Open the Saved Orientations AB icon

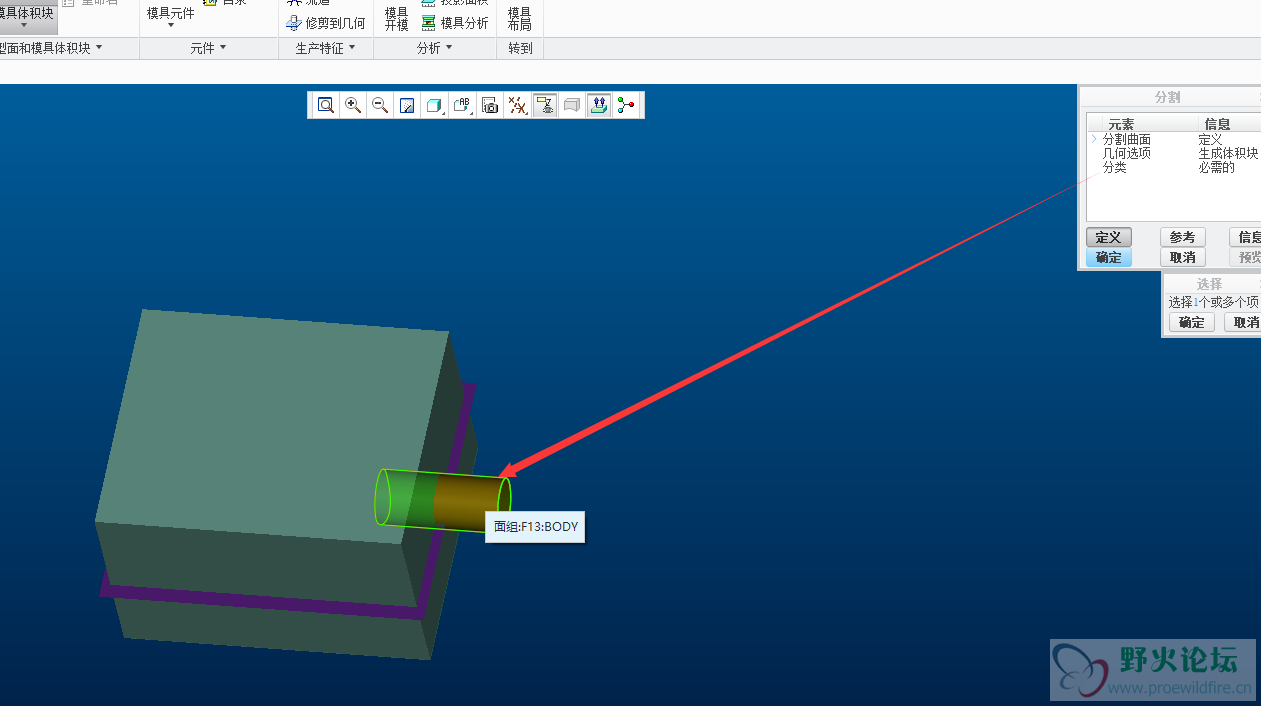pos(462,105)
